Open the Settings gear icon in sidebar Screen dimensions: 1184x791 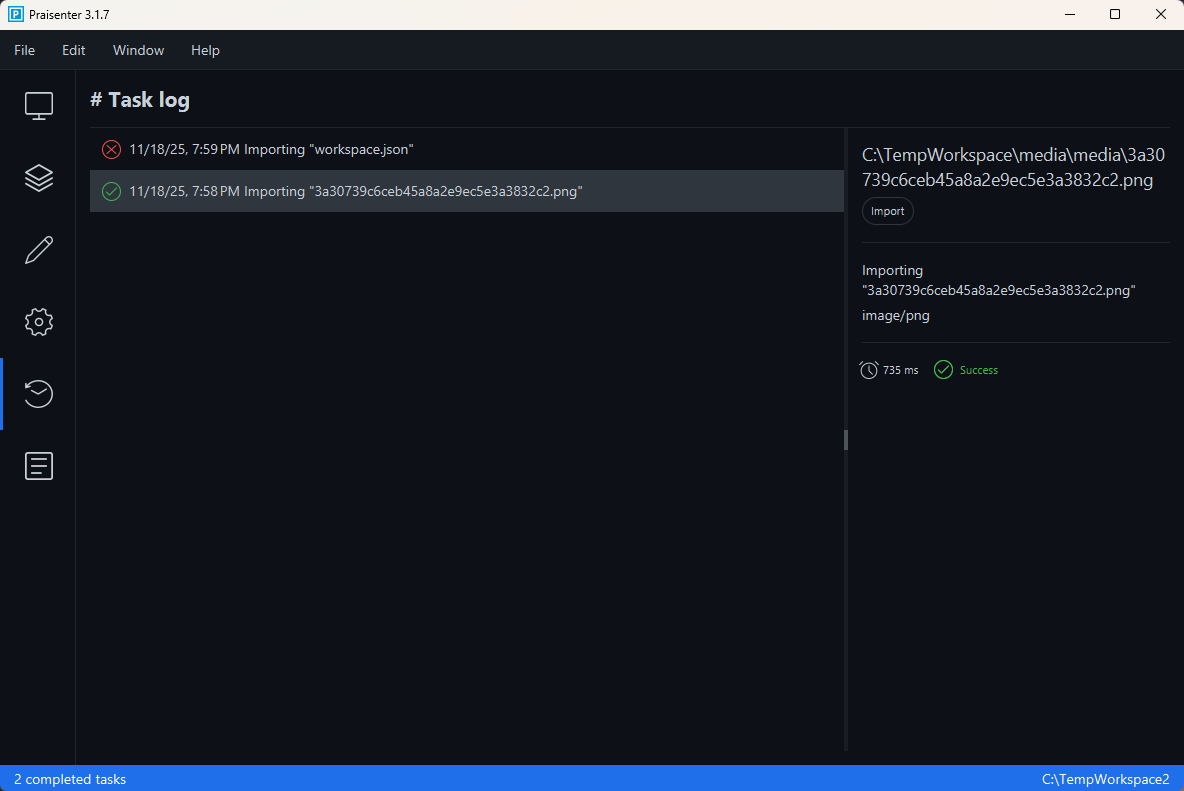coord(39,322)
